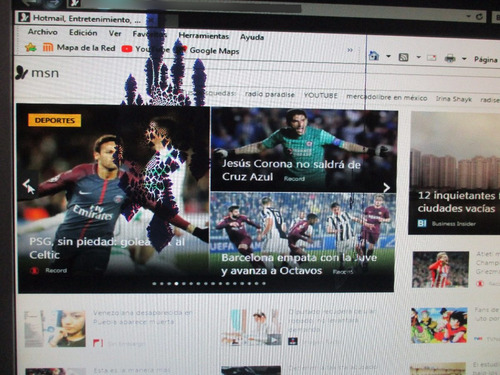Select the fourth carousel dot indicator
This screenshot has width=500, height=375.
click(x=176, y=284)
